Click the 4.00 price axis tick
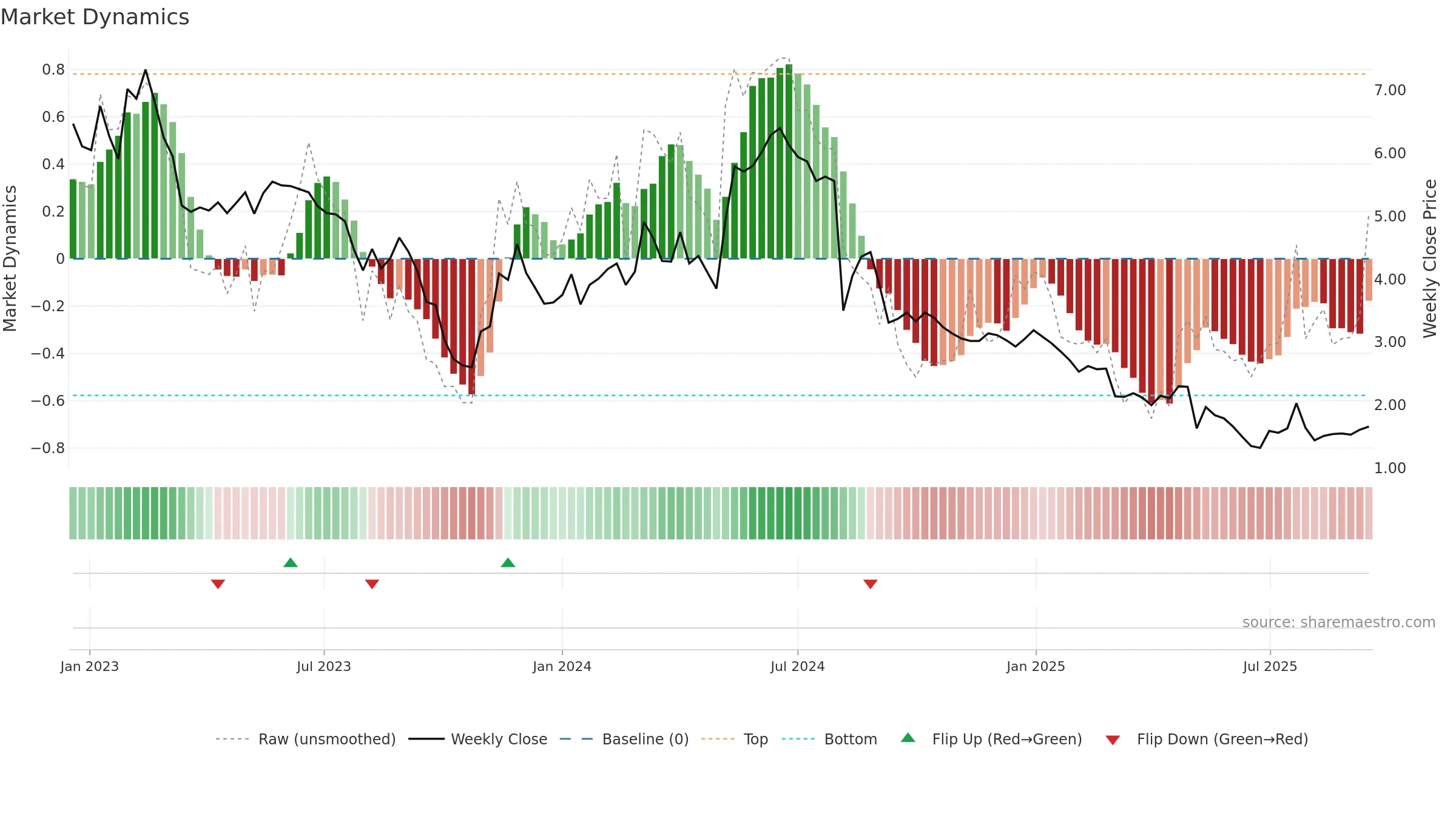Image resolution: width=1456 pixels, height=819 pixels. coord(1390,280)
